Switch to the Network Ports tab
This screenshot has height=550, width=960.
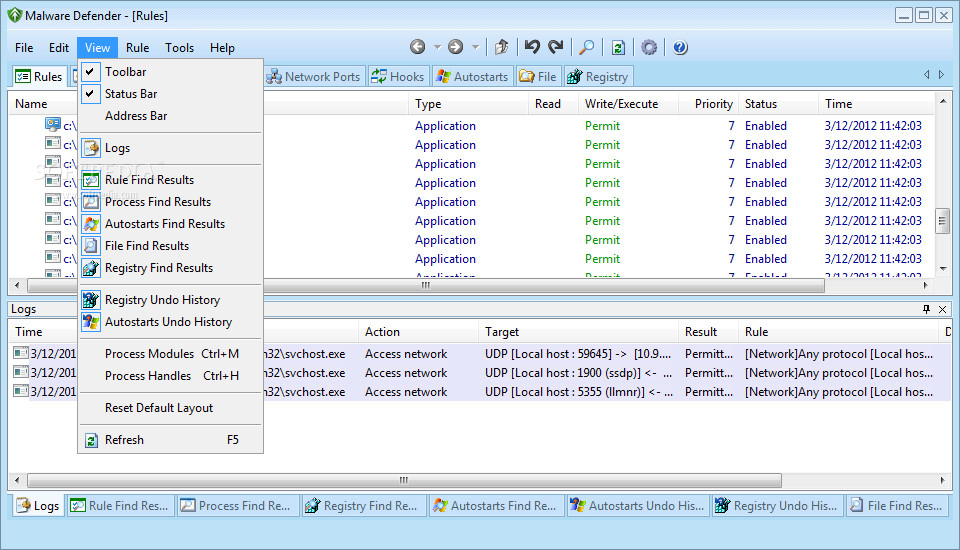pos(312,77)
